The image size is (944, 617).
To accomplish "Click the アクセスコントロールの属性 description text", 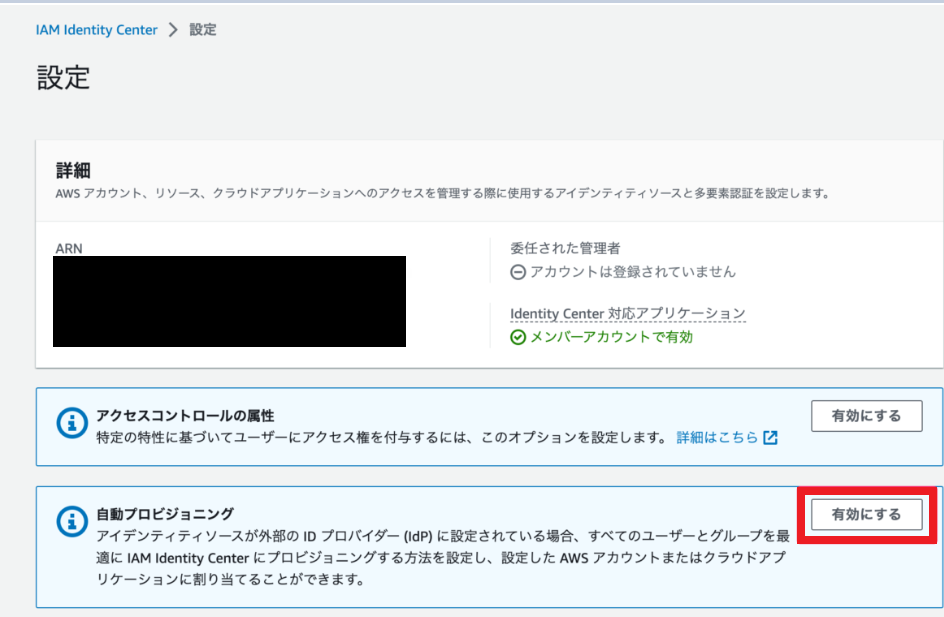I will (382, 438).
